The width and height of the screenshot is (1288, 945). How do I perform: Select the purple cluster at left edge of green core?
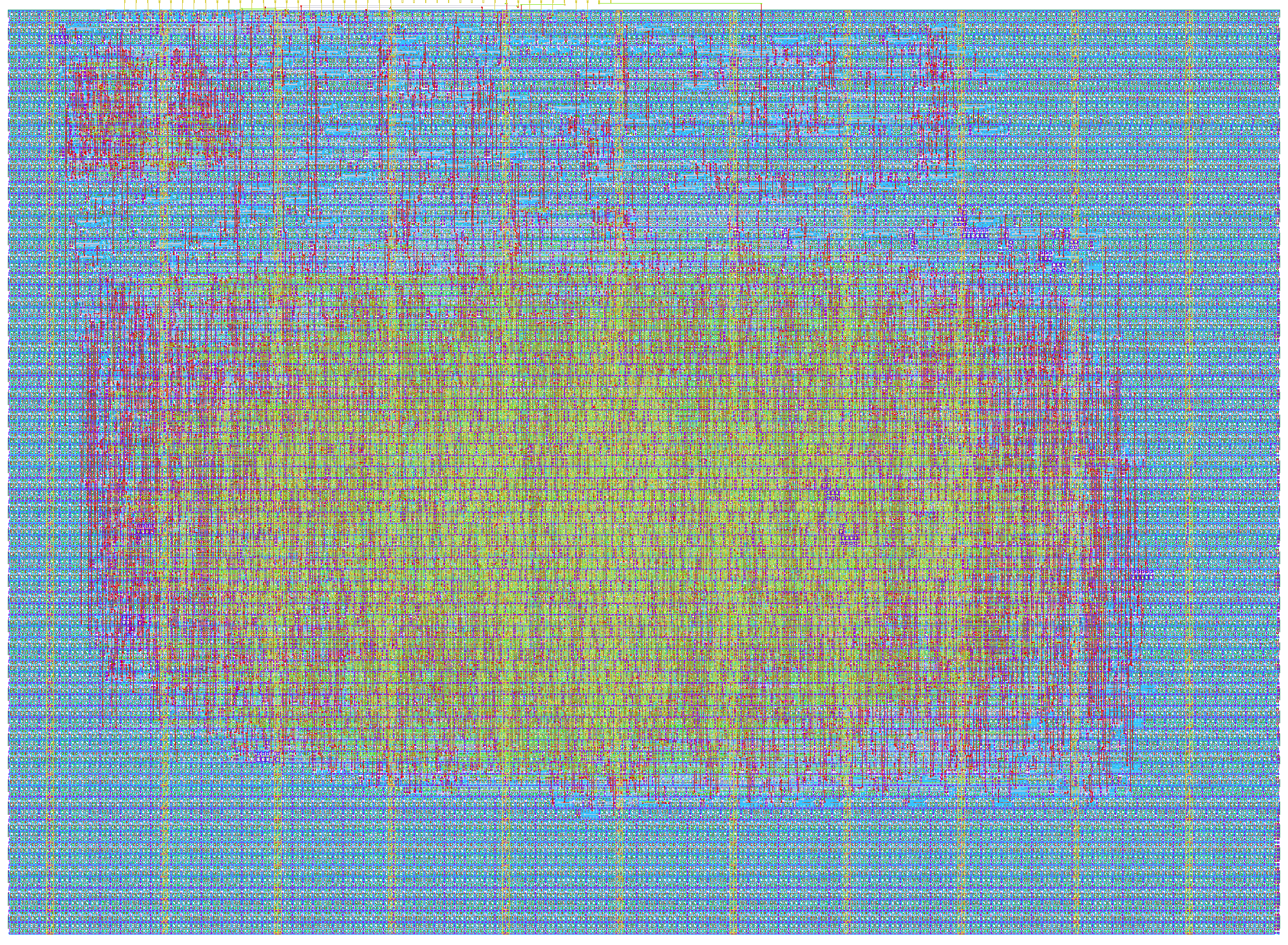pyautogui.click(x=145, y=529)
